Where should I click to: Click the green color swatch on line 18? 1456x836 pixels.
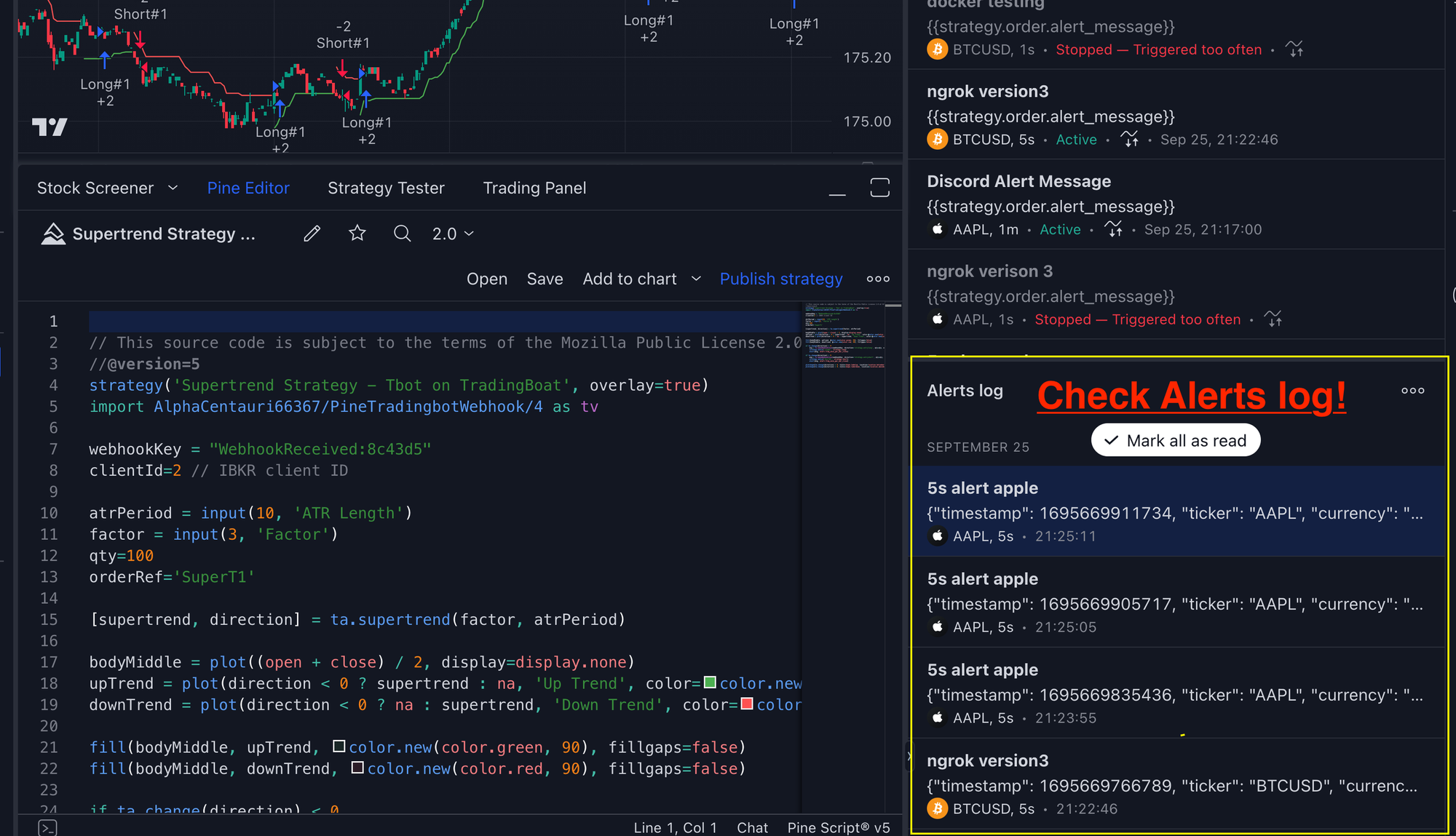tap(710, 682)
